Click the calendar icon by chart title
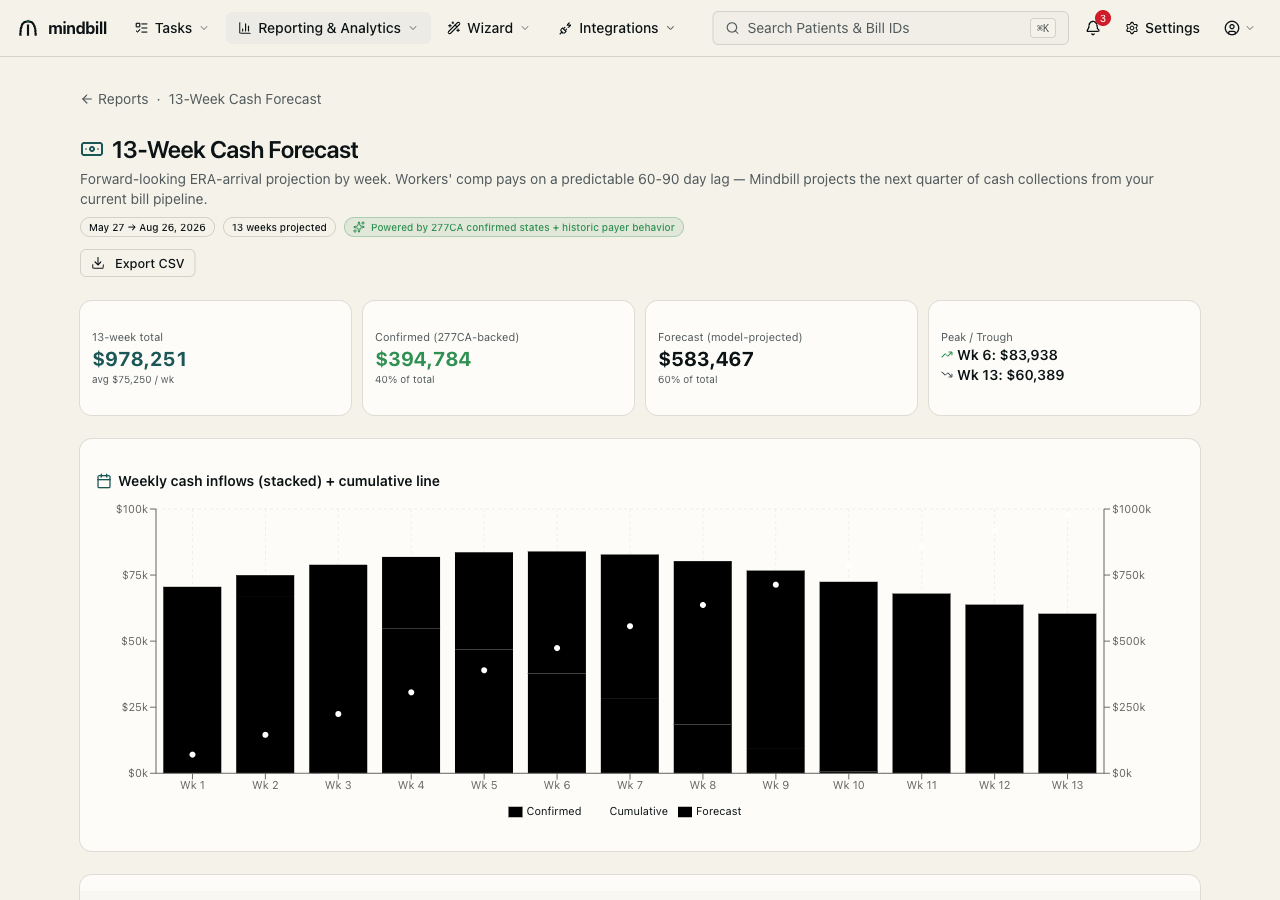This screenshot has width=1280, height=900. (x=104, y=481)
